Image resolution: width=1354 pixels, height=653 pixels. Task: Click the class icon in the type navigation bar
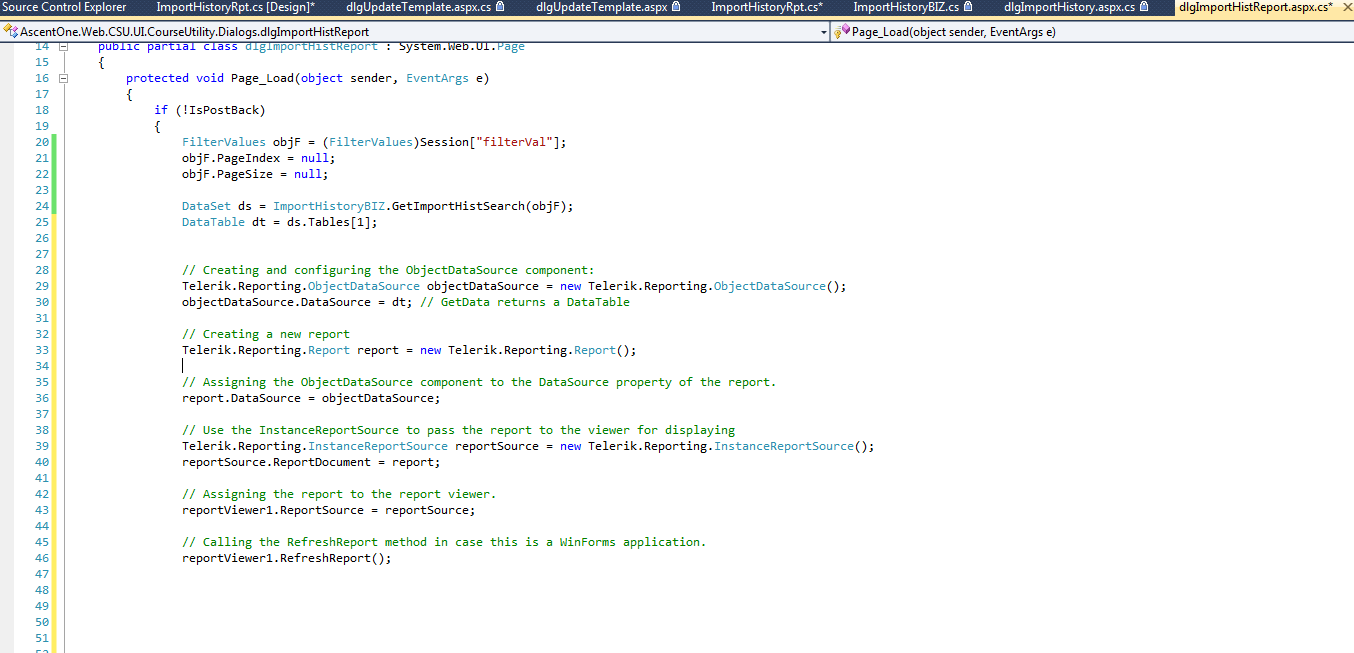[11, 32]
